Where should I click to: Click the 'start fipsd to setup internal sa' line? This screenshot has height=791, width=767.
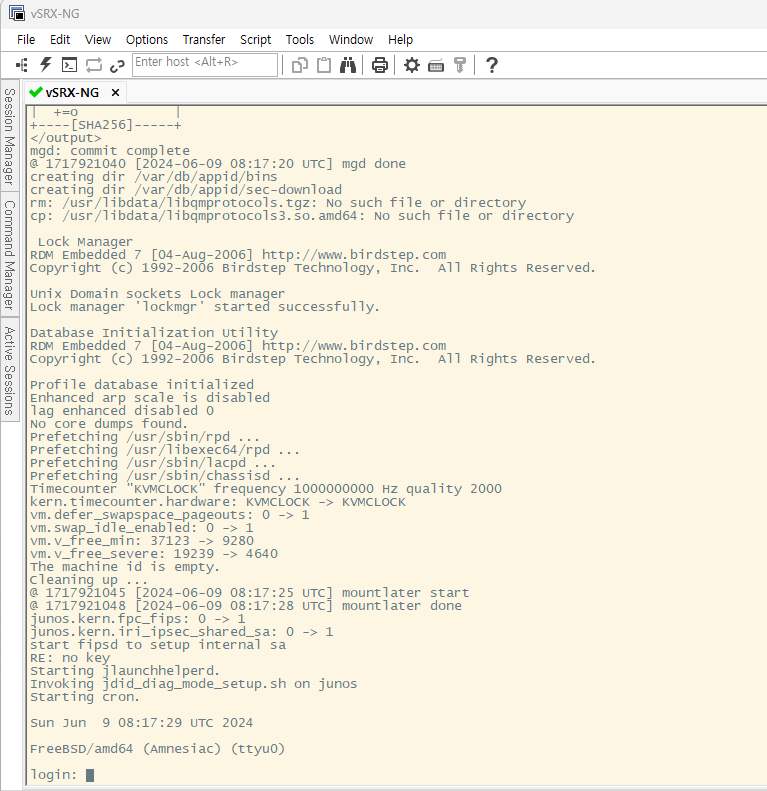tap(158, 645)
